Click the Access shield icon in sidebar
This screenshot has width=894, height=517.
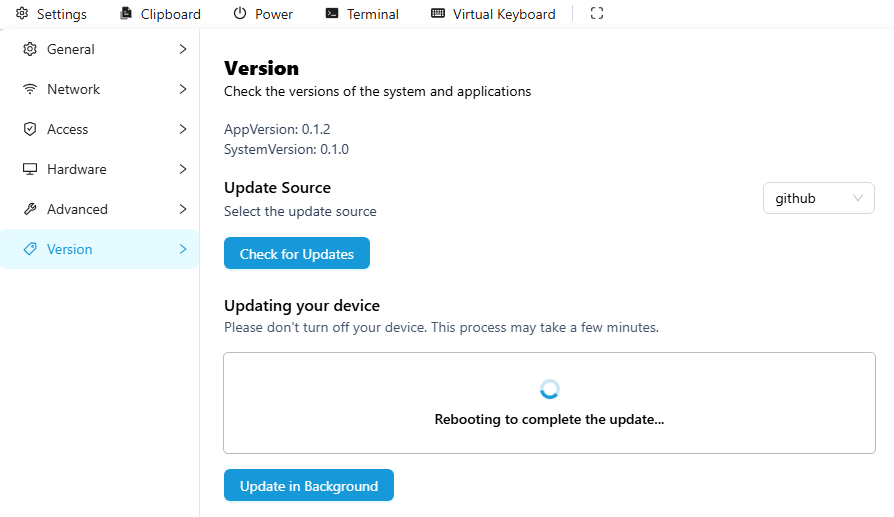29,129
